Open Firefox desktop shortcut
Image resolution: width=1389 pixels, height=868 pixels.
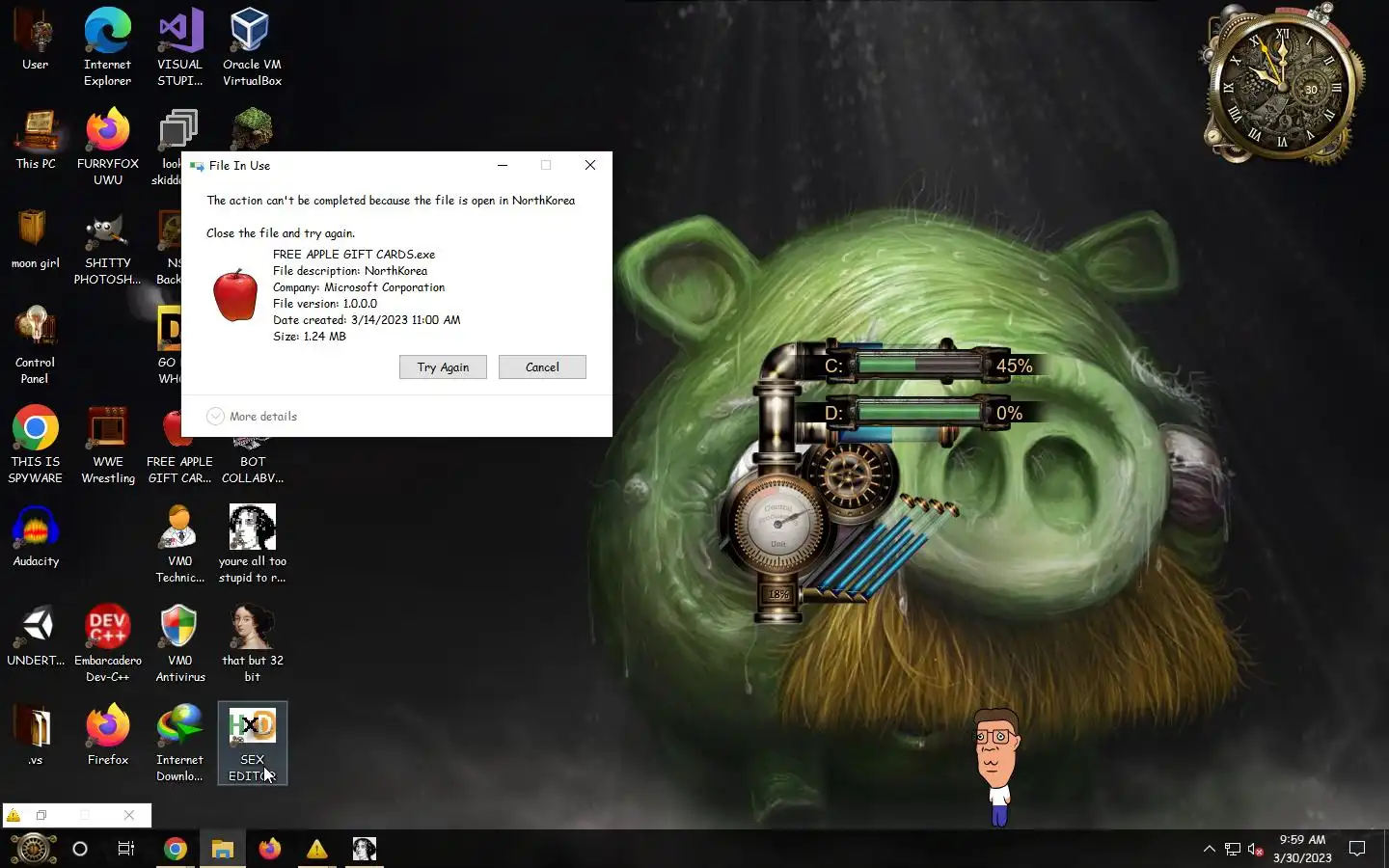107,737
